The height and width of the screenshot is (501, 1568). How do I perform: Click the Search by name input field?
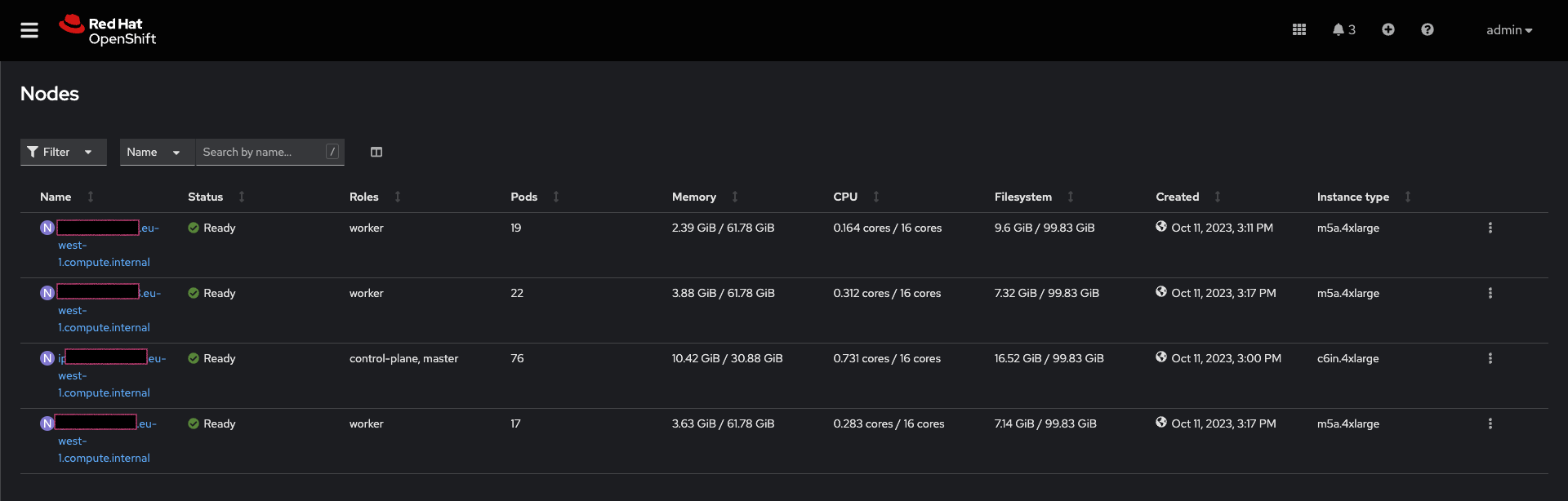tap(261, 152)
